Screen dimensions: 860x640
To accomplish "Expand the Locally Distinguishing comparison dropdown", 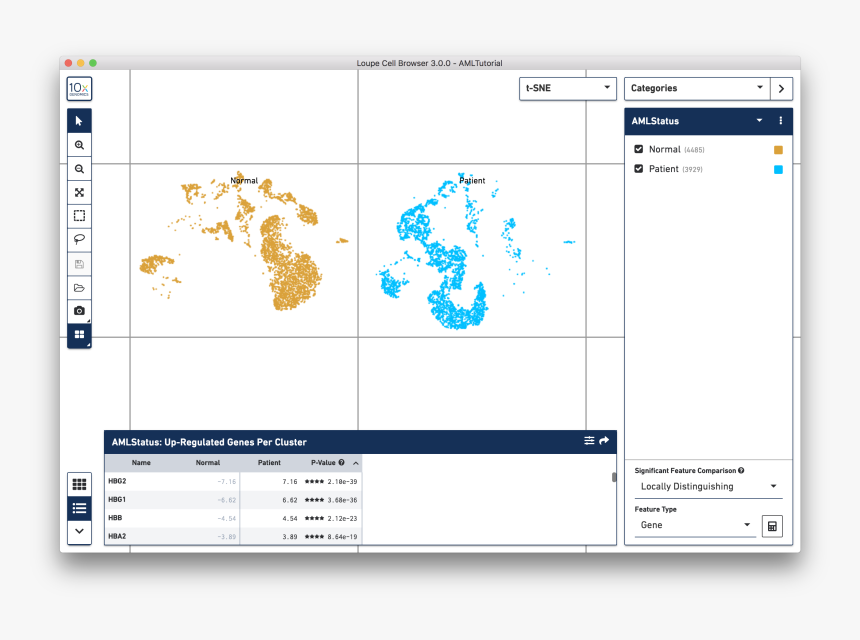I will [x=708, y=487].
